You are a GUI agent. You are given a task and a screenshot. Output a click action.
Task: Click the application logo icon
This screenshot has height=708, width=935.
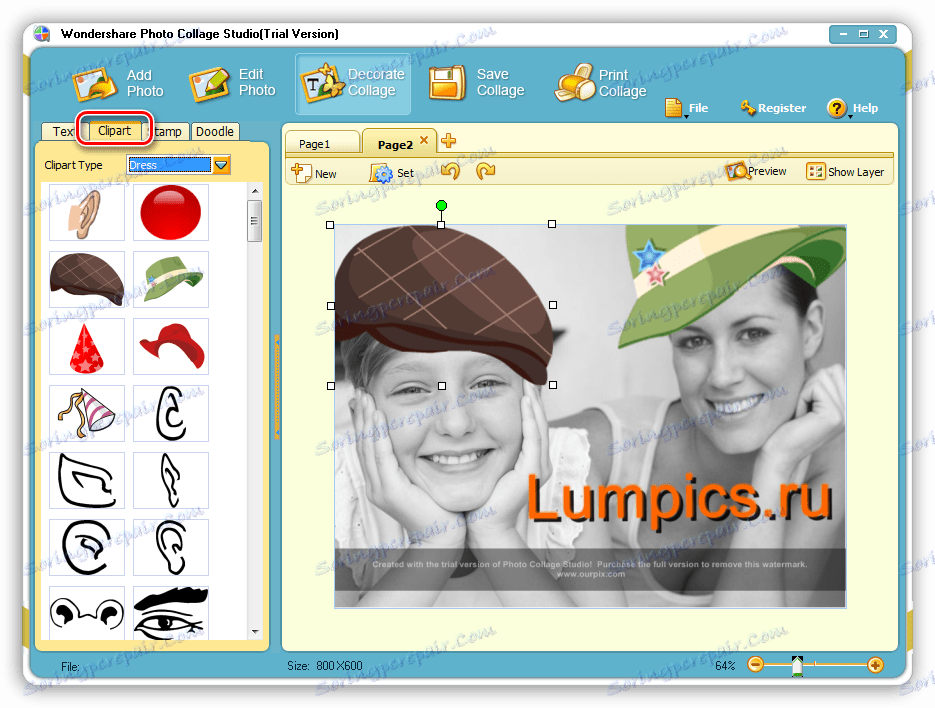42,34
